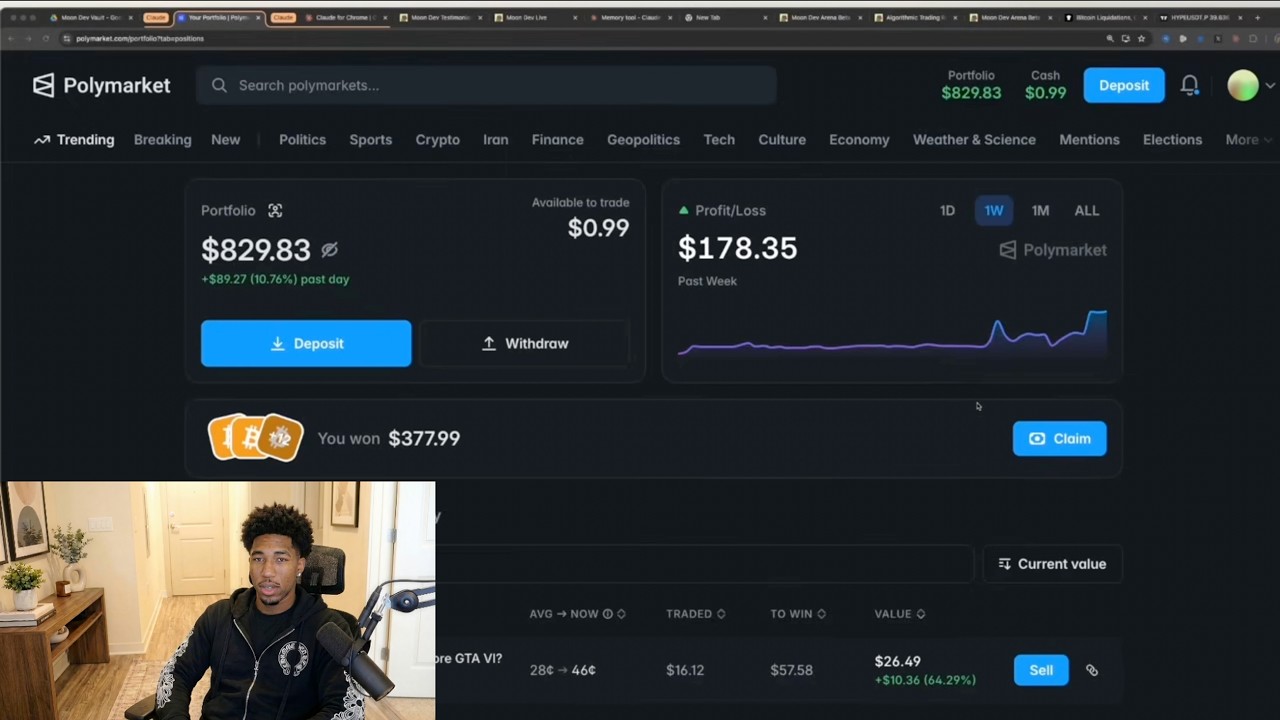The image size is (1280, 720).
Task: Click the header Cash $0.99 link
Action: tap(1045, 85)
